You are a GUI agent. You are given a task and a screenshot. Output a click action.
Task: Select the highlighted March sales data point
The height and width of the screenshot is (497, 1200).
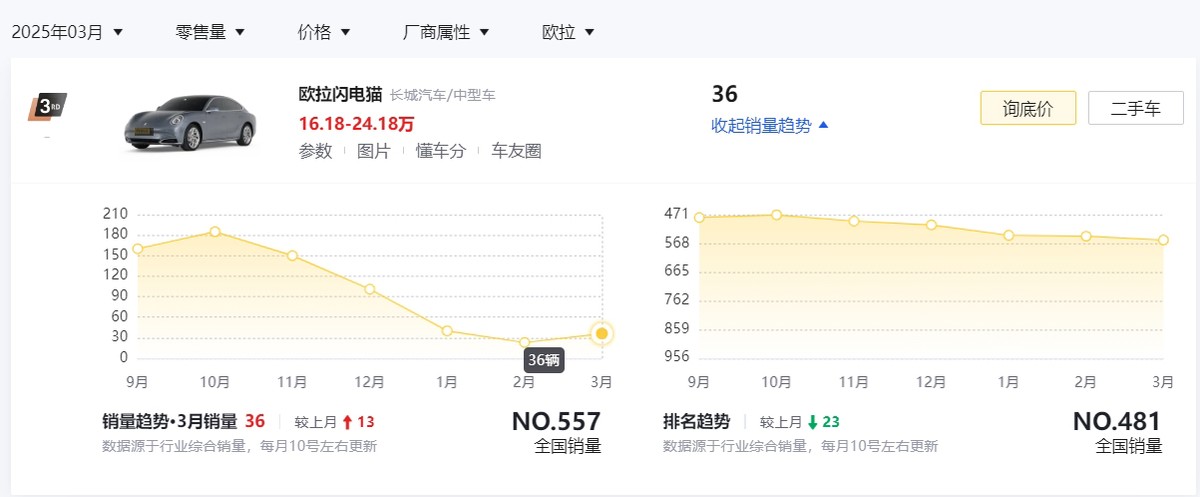click(601, 334)
